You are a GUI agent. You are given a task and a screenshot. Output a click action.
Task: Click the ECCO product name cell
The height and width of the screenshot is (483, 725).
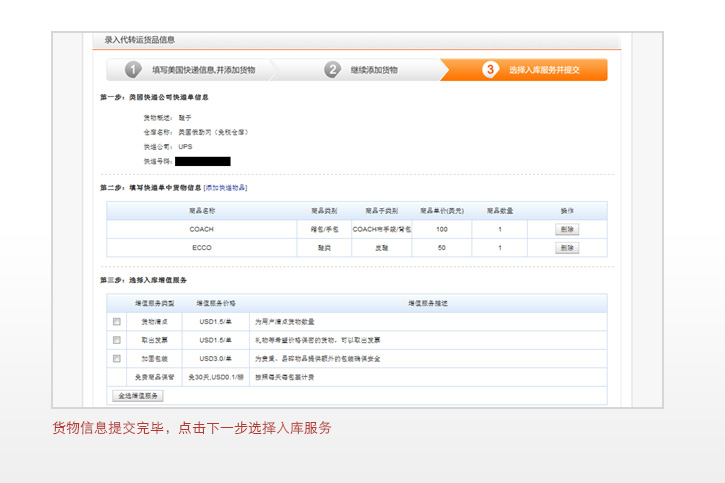[x=202, y=247]
